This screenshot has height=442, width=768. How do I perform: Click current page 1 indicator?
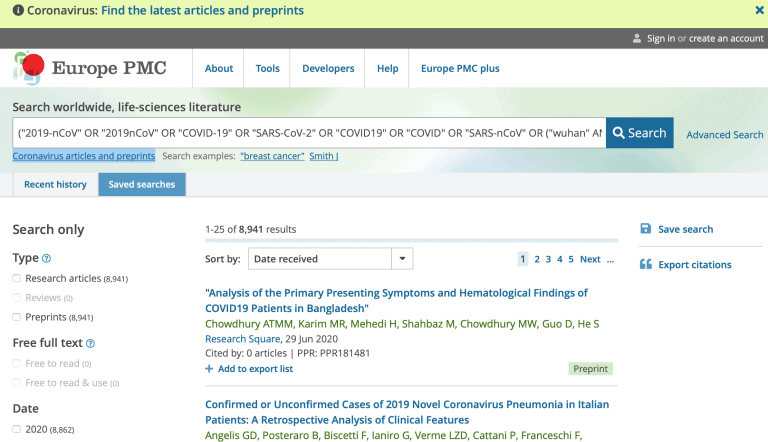(x=523, y=259)
